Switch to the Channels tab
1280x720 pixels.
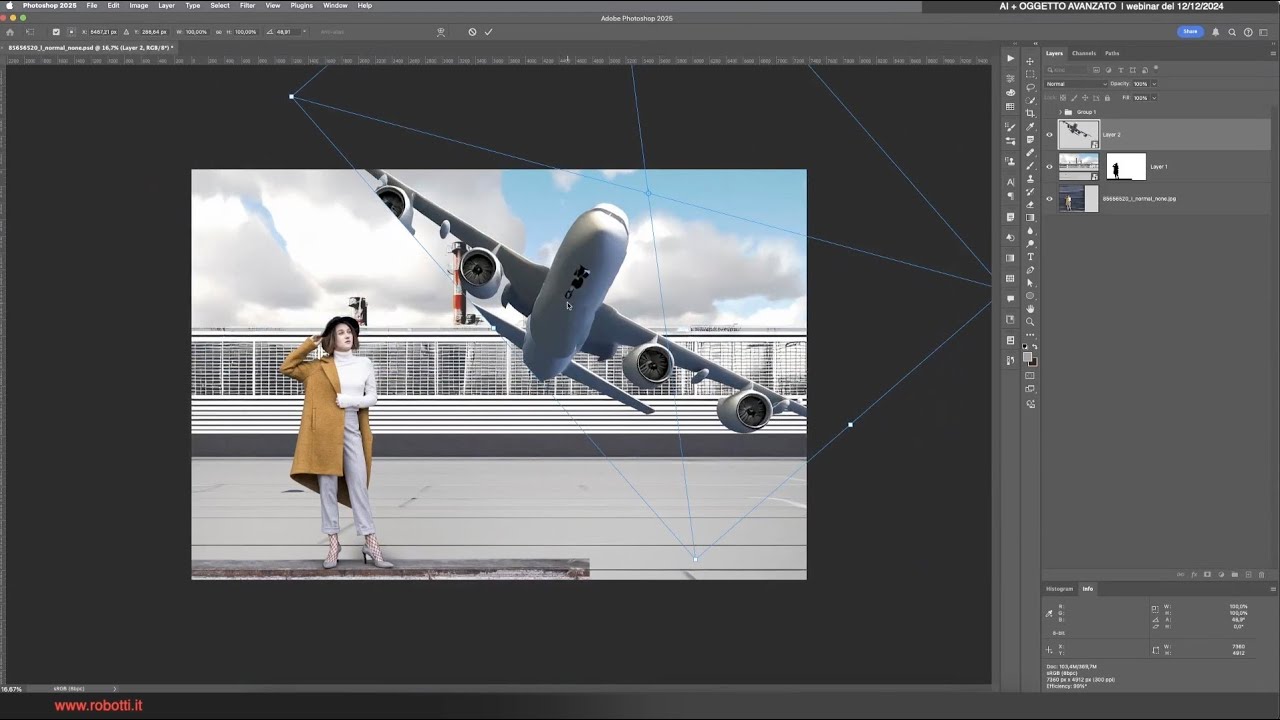click(x=1083, y=53)
